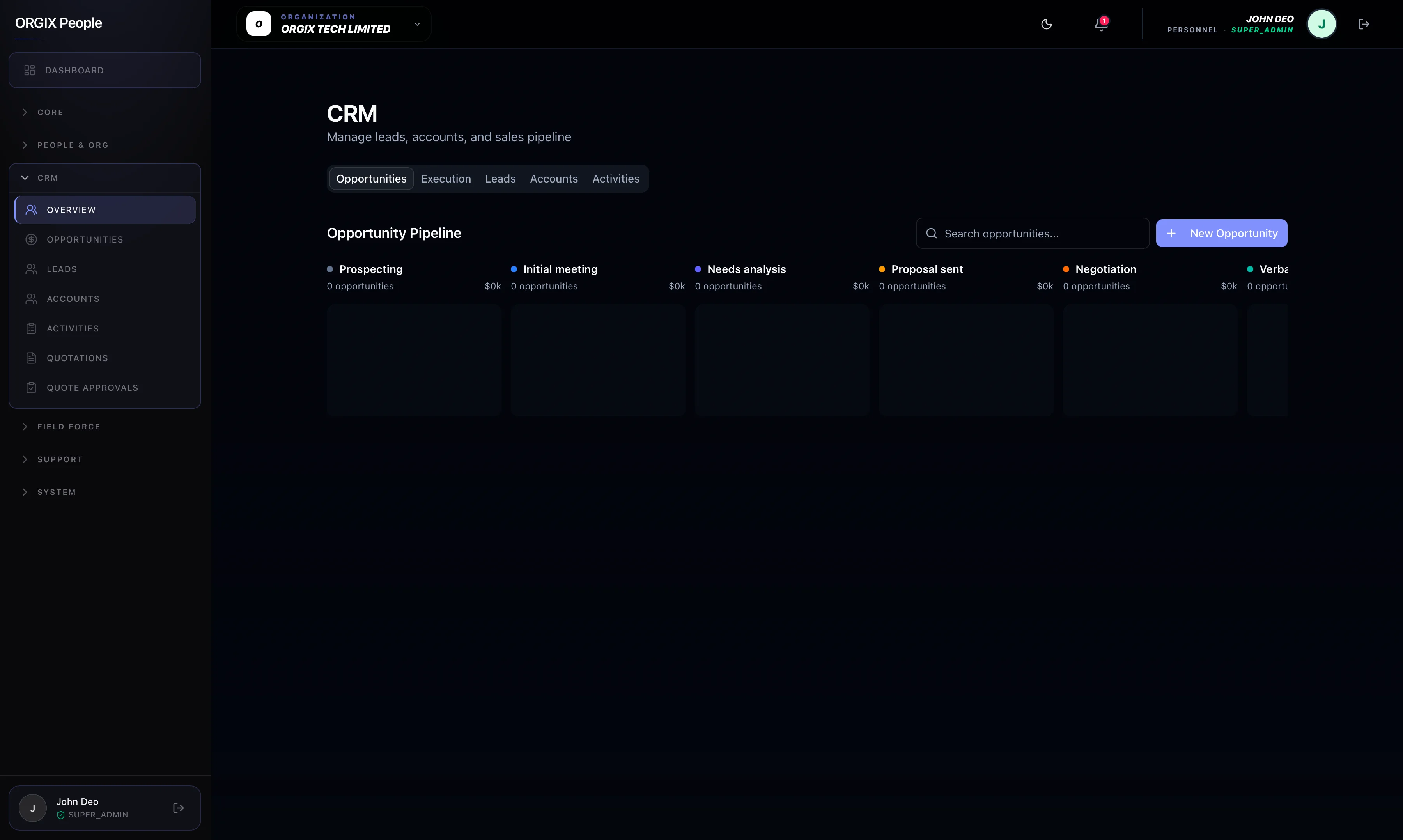This screenshot has height=840, width=1403.
Task: Click the JOHN DEO name in header
Action: [x=1269, y=19]
